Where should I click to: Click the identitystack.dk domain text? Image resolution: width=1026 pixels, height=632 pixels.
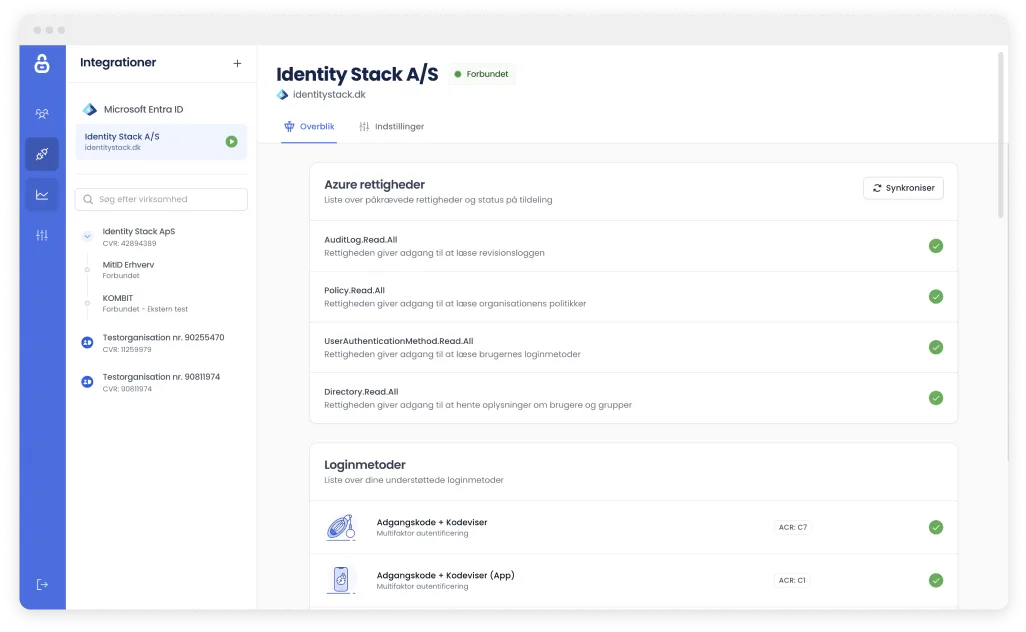click(x=329, y=95)
